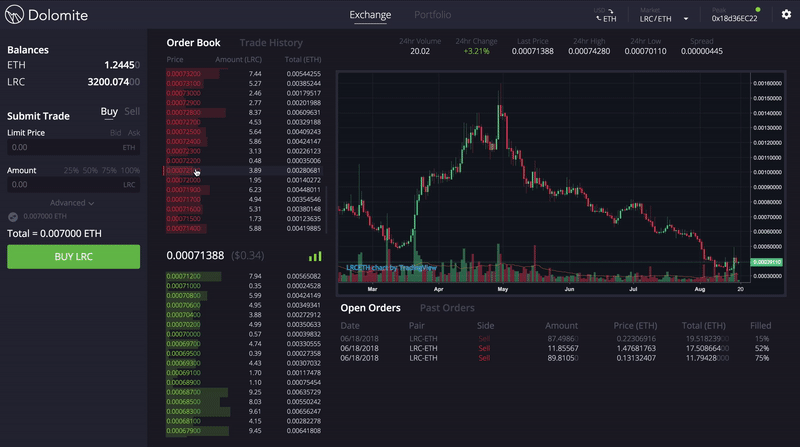Click the last price 0.00071388 in the order book

pos(195,256)
